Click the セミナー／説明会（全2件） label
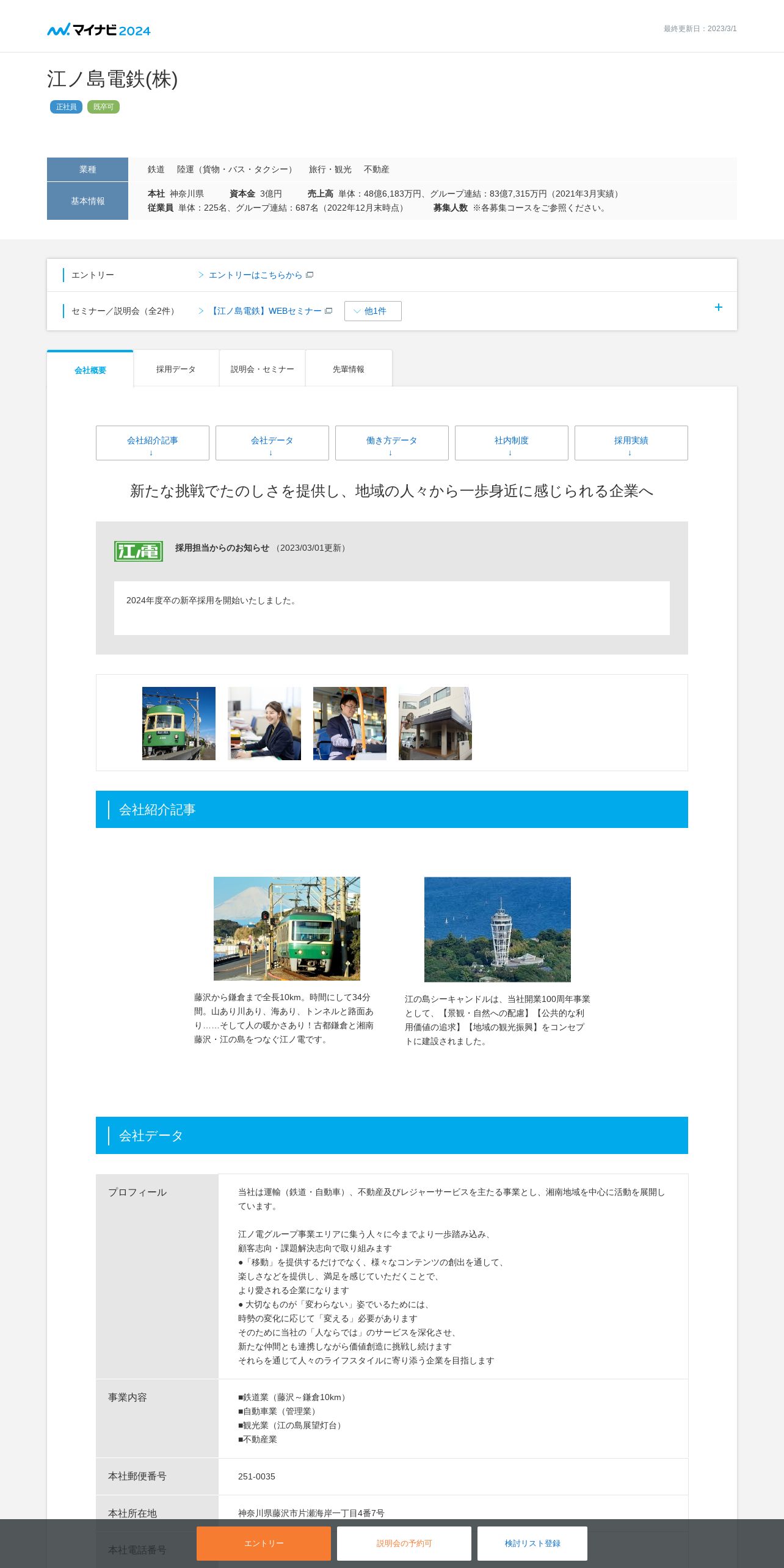The width and height of the screenshot is (784, 1568). (x=125, y=311)
